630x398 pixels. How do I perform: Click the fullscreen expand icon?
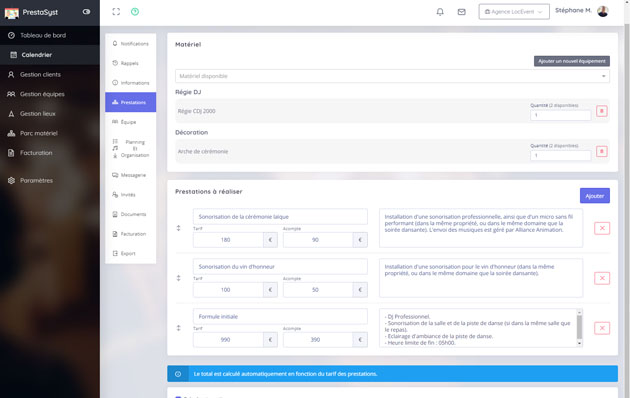pos(116,12)
